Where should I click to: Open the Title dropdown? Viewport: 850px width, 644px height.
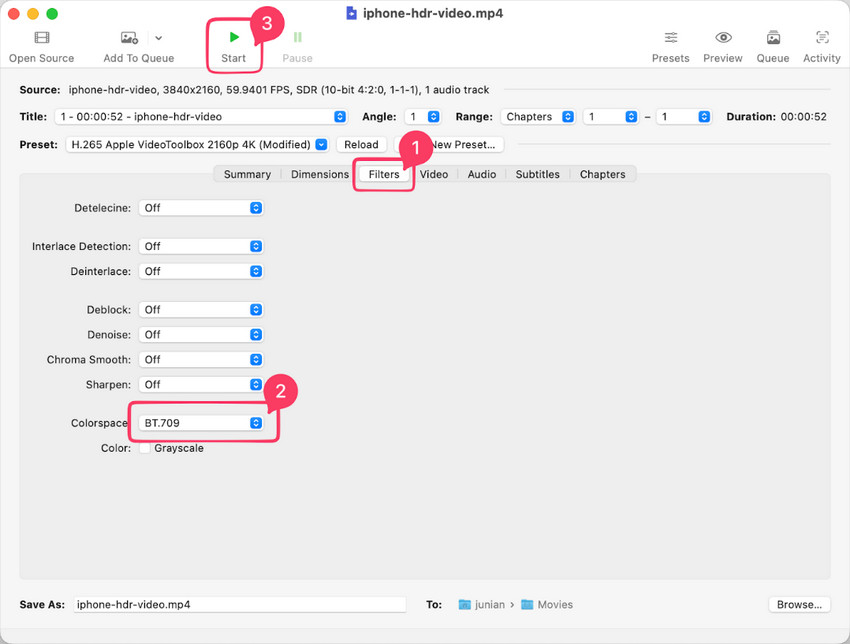tap(201, 117)
